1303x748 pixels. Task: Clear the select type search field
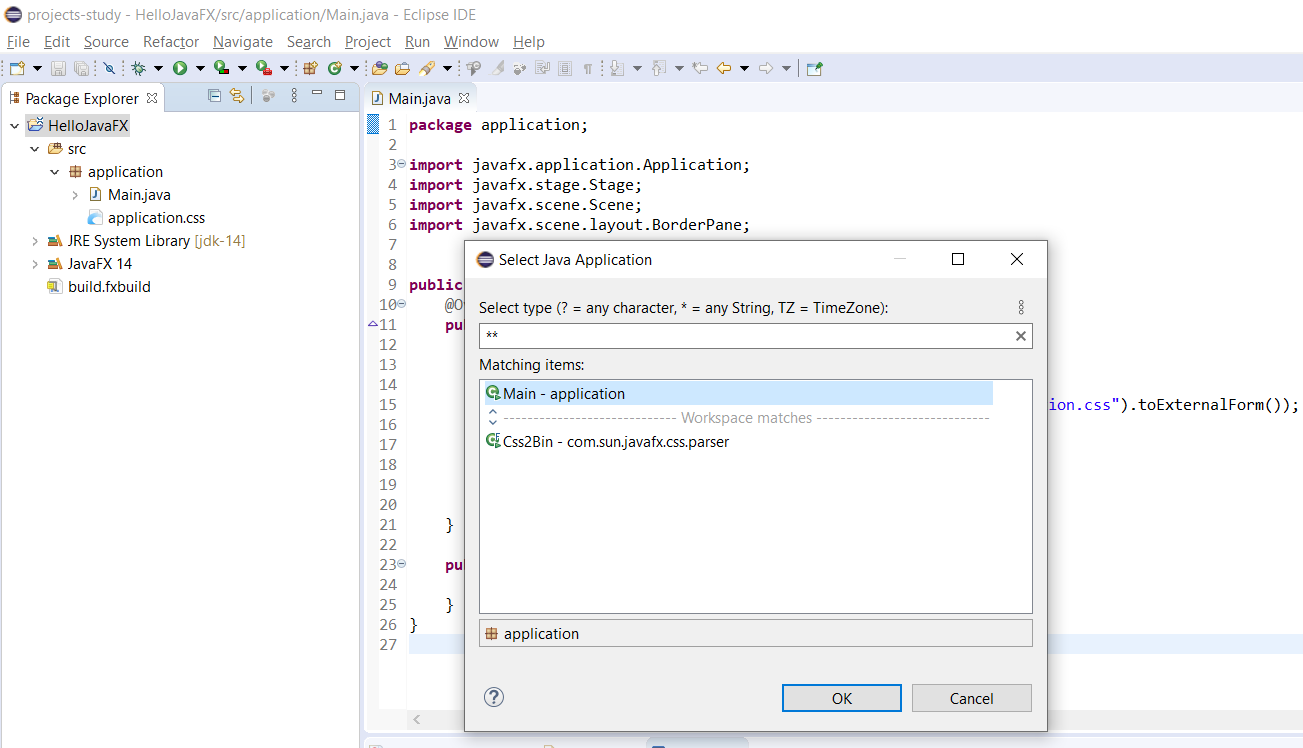pyautogui.click(x=1021, y=336)
